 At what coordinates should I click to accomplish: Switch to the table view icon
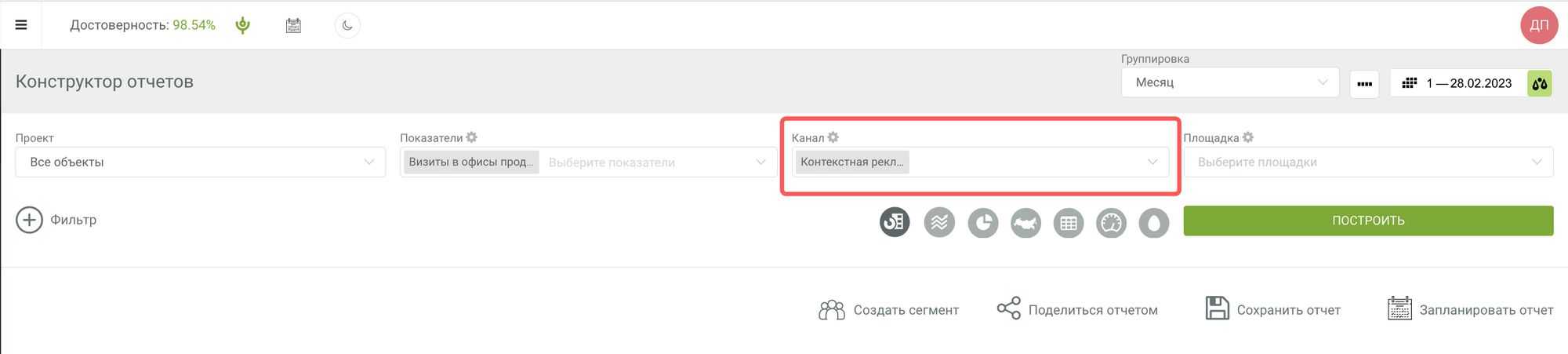click(1068, 223)
